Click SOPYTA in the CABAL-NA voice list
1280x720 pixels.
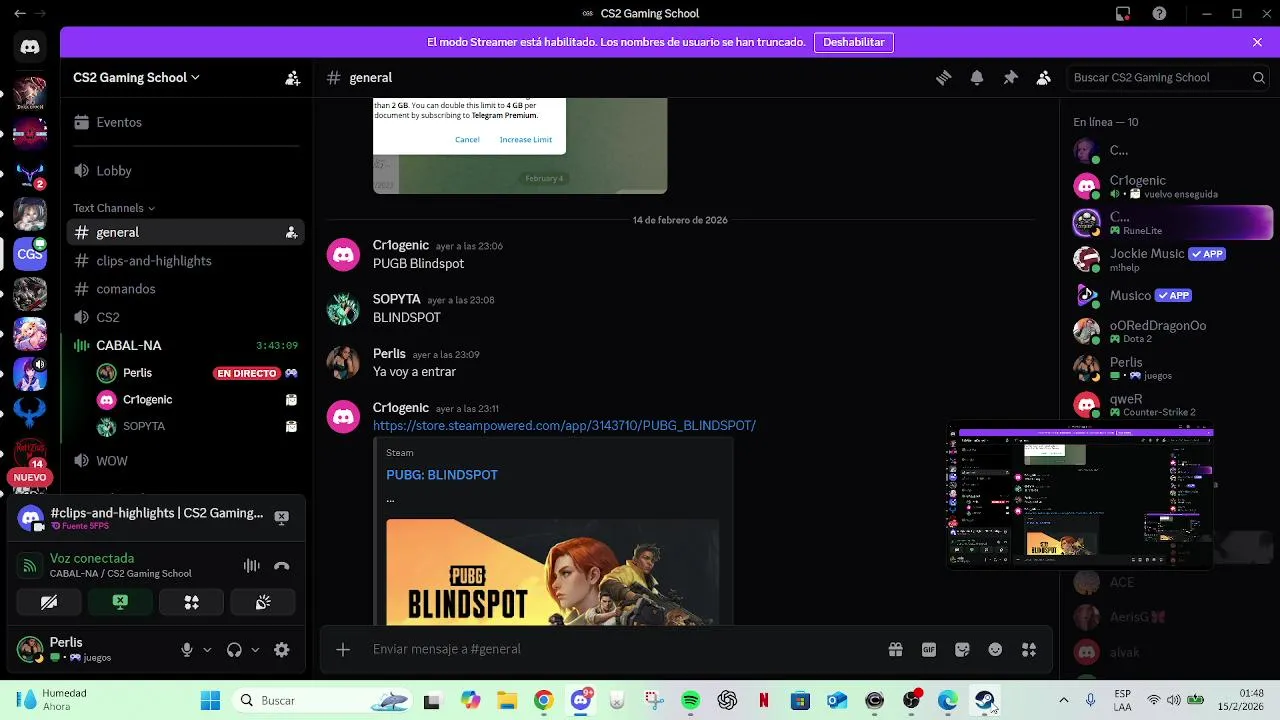[x=143, y=427]
